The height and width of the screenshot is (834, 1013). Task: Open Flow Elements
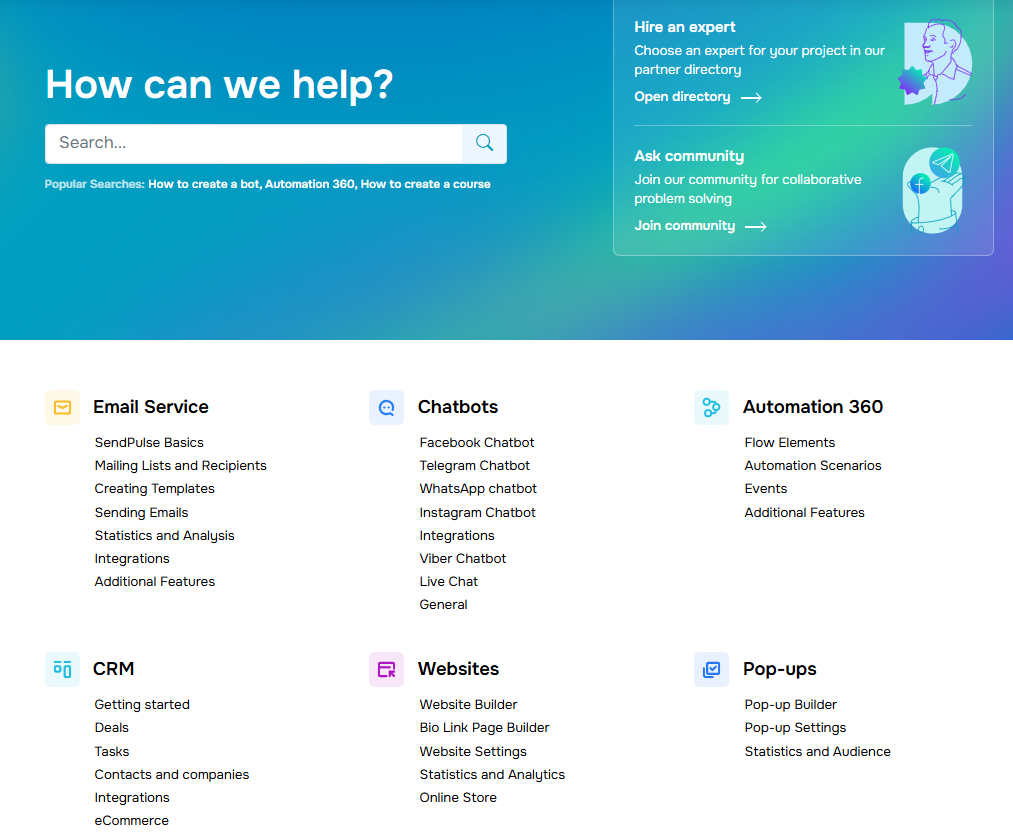tap(789, 443)
